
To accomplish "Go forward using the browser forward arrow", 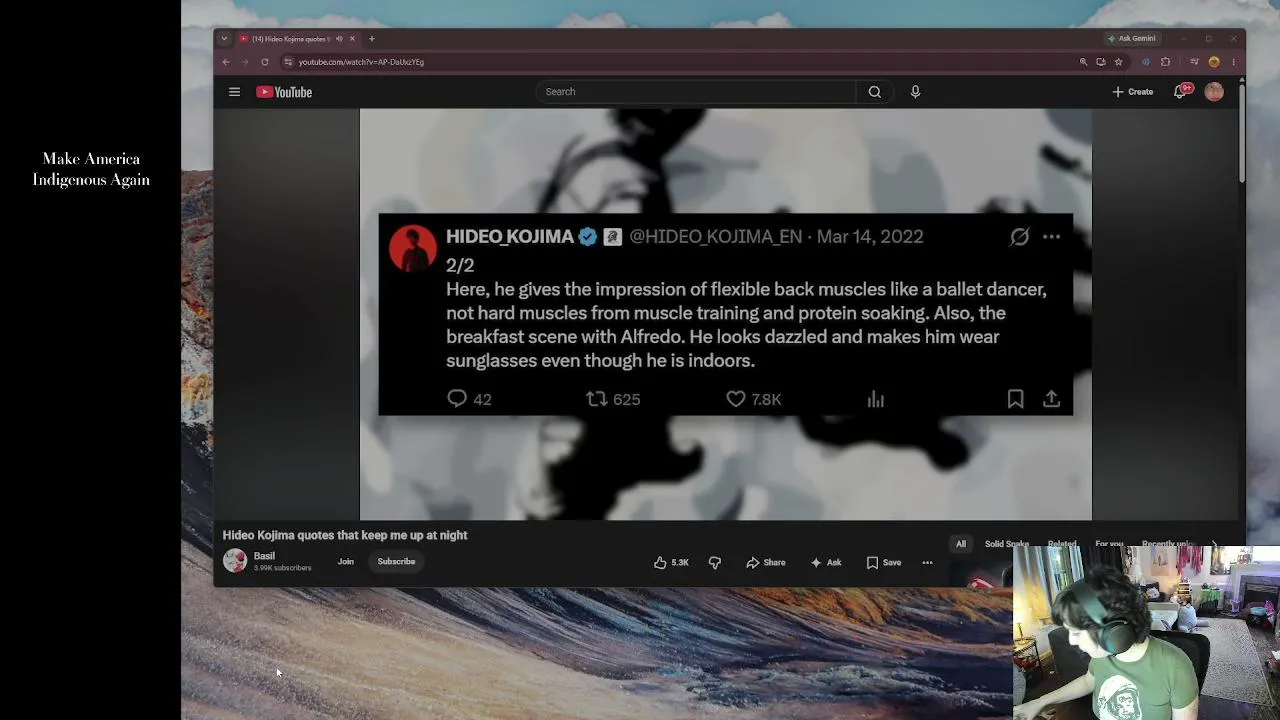I will (245, 62).
